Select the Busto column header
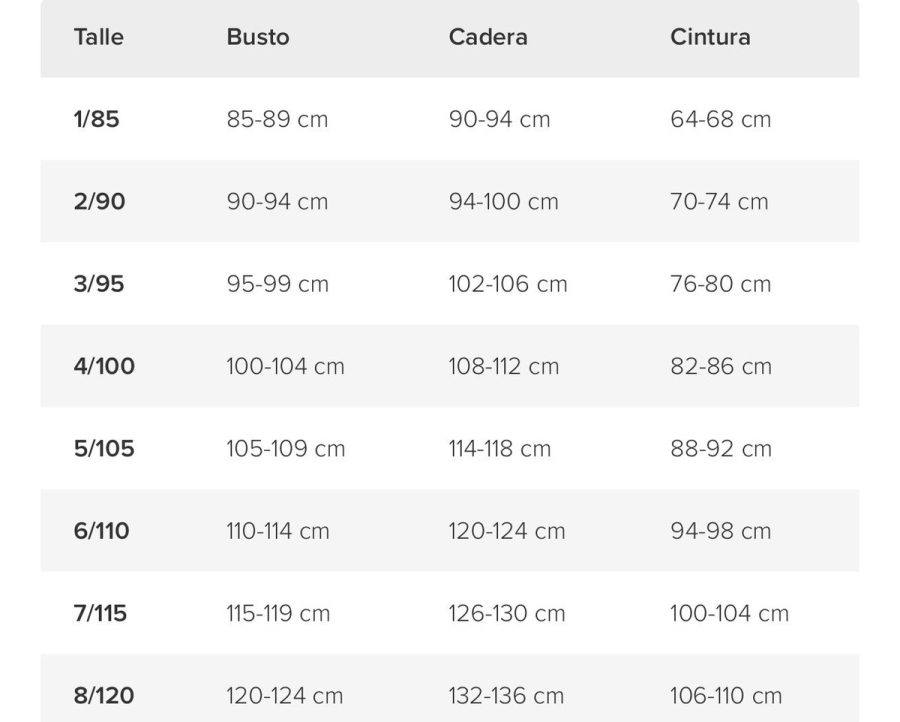This screenshot has height=722, width=900. [258, 37]
